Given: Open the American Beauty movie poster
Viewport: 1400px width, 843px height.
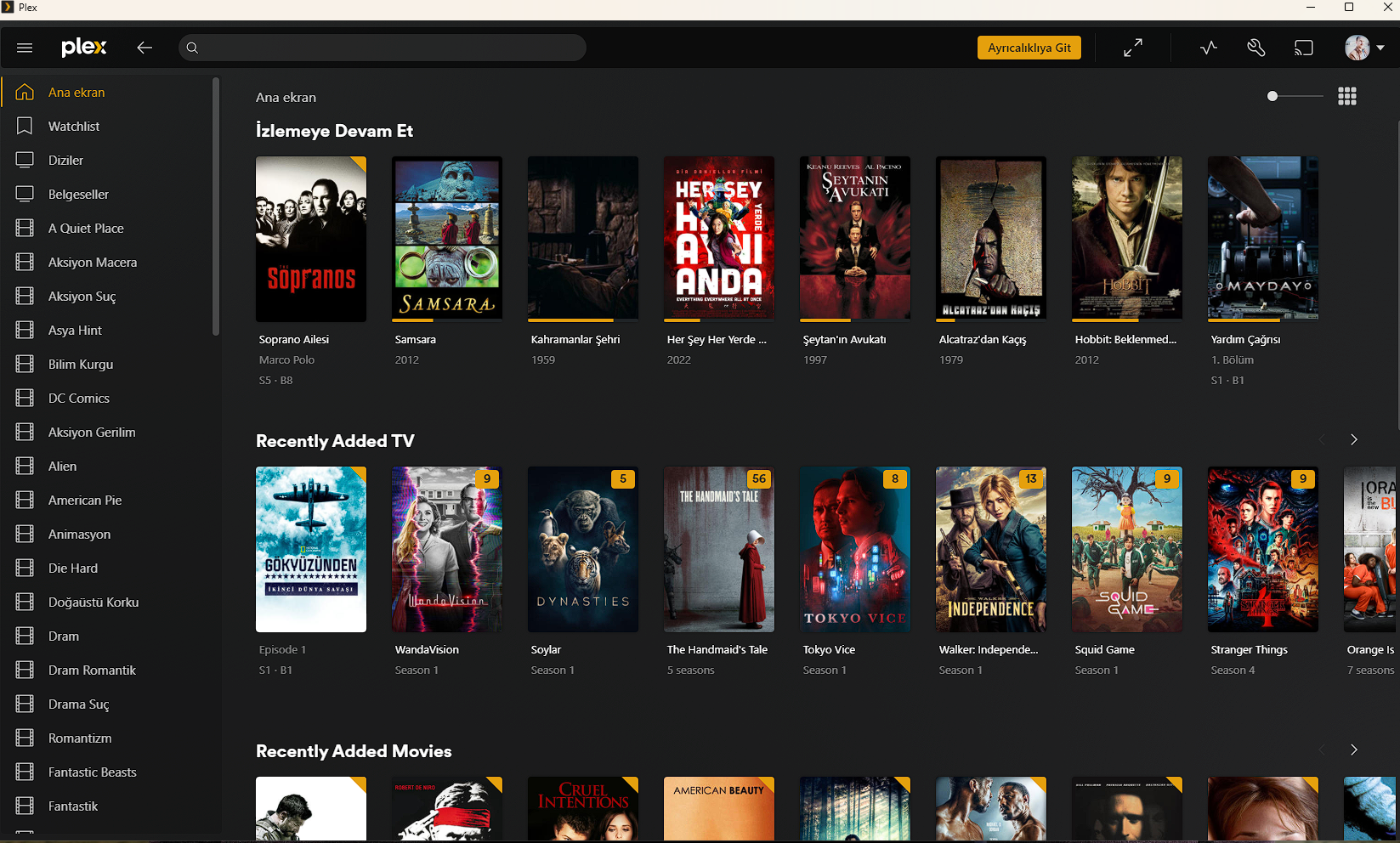Looking at the screenshot, I should click(x=719, y=808).
